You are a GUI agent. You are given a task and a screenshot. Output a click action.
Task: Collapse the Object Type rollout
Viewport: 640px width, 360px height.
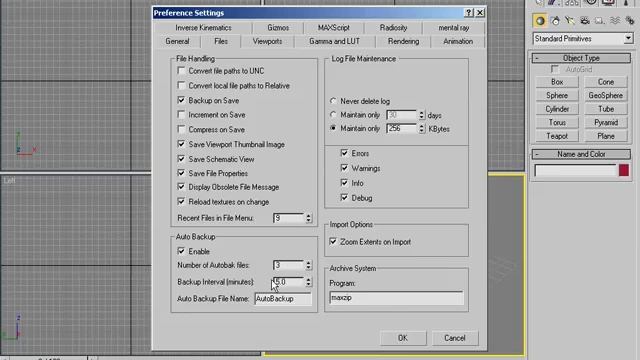click(581, 58)
